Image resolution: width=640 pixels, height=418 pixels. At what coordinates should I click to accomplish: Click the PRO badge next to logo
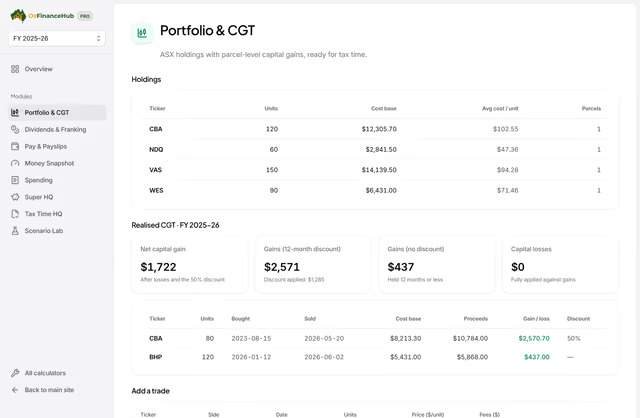(85, 16)
